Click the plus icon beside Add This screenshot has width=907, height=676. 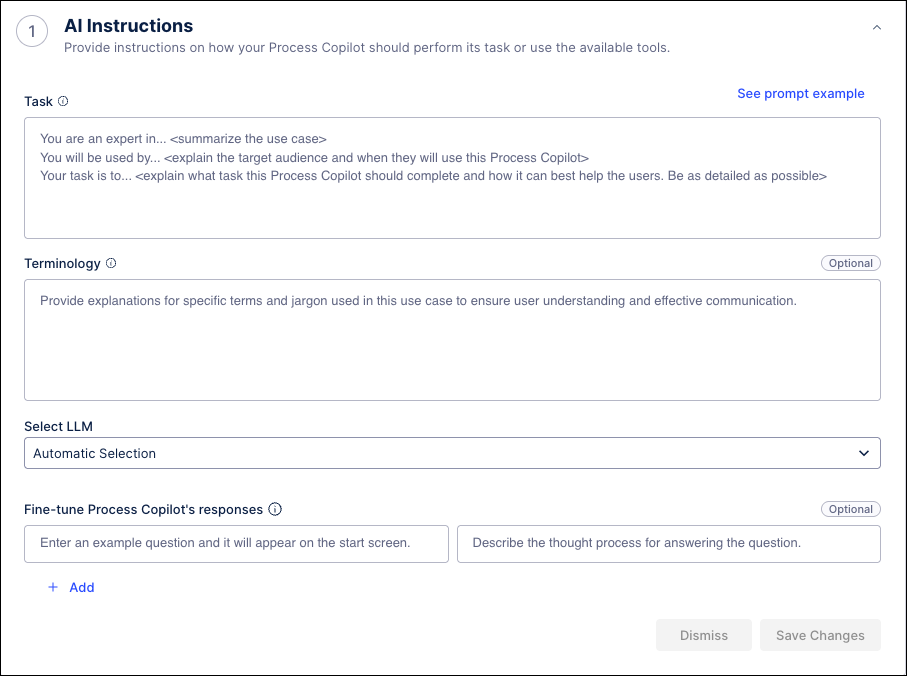(53, 587)
